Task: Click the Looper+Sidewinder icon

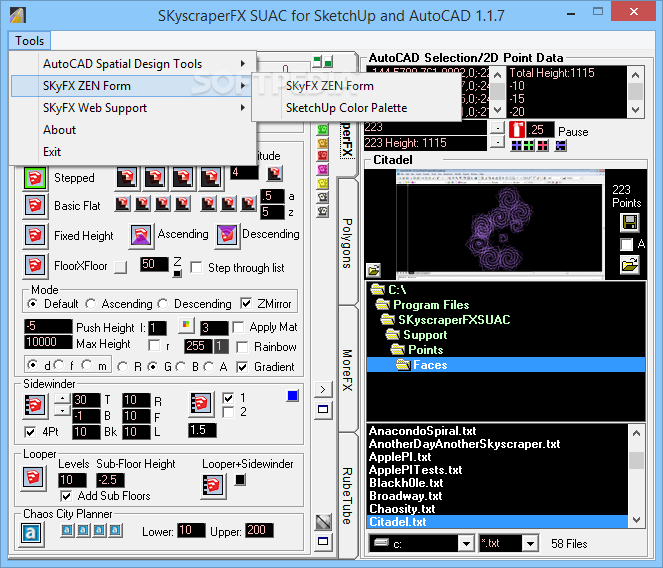Action: pyautogui.click(x=213, y=485)
